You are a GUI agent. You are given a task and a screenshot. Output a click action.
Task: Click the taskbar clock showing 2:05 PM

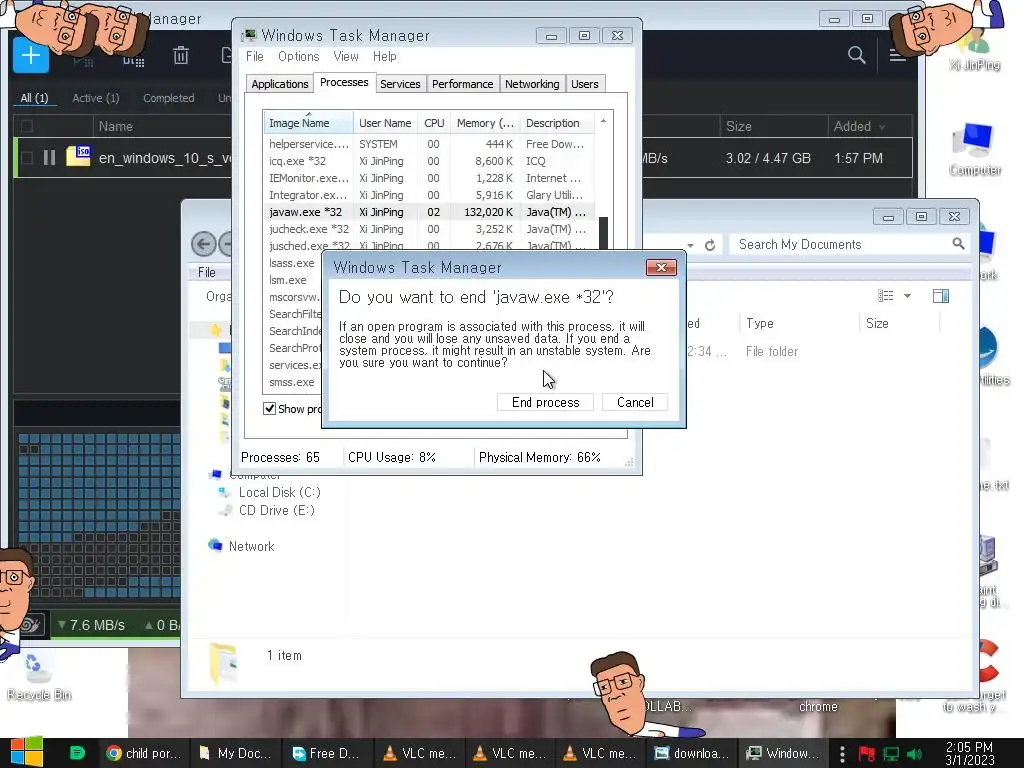point(970,753)
